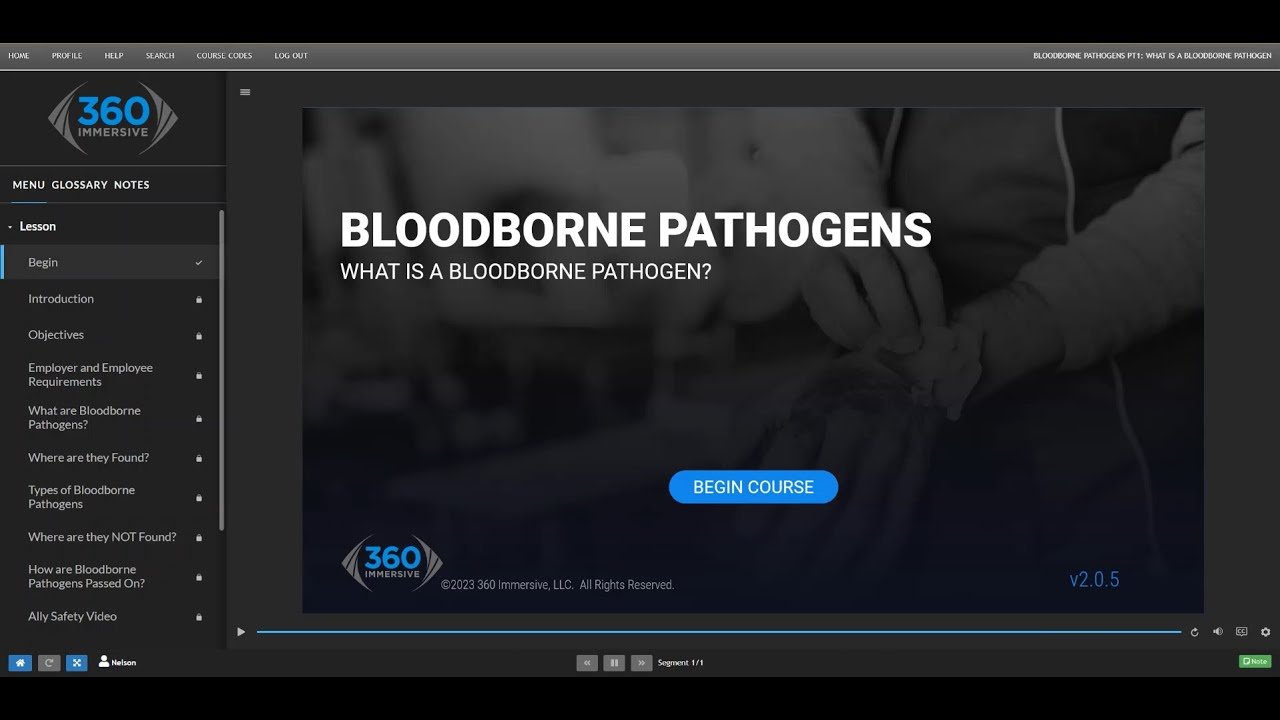Enter fullscreen with the expand arrows icon
1280x720 pixels.
pos(77,662)
